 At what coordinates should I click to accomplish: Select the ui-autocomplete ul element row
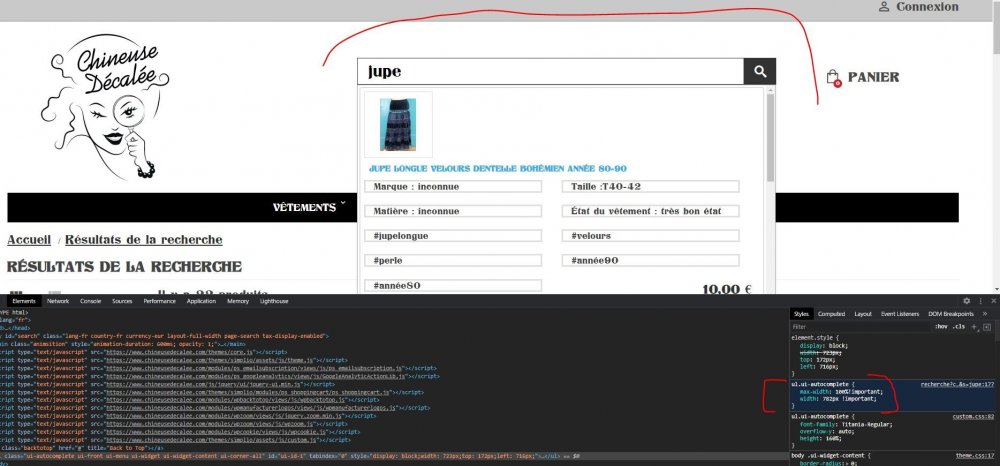point(394,456)
